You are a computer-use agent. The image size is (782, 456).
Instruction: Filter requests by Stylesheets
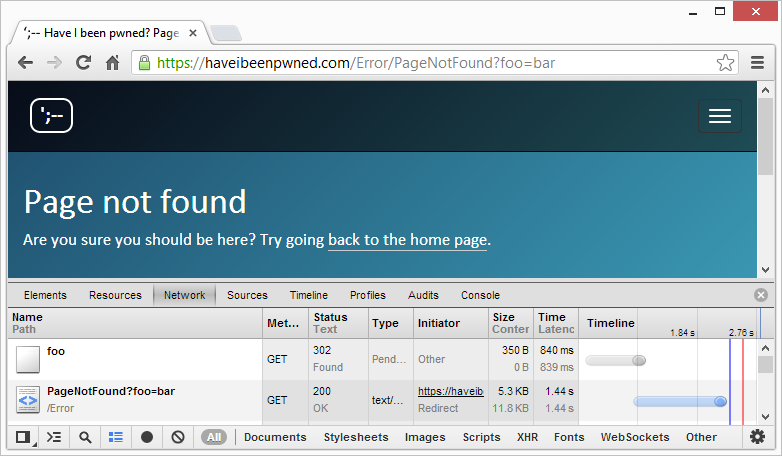(x=356, y=438)
